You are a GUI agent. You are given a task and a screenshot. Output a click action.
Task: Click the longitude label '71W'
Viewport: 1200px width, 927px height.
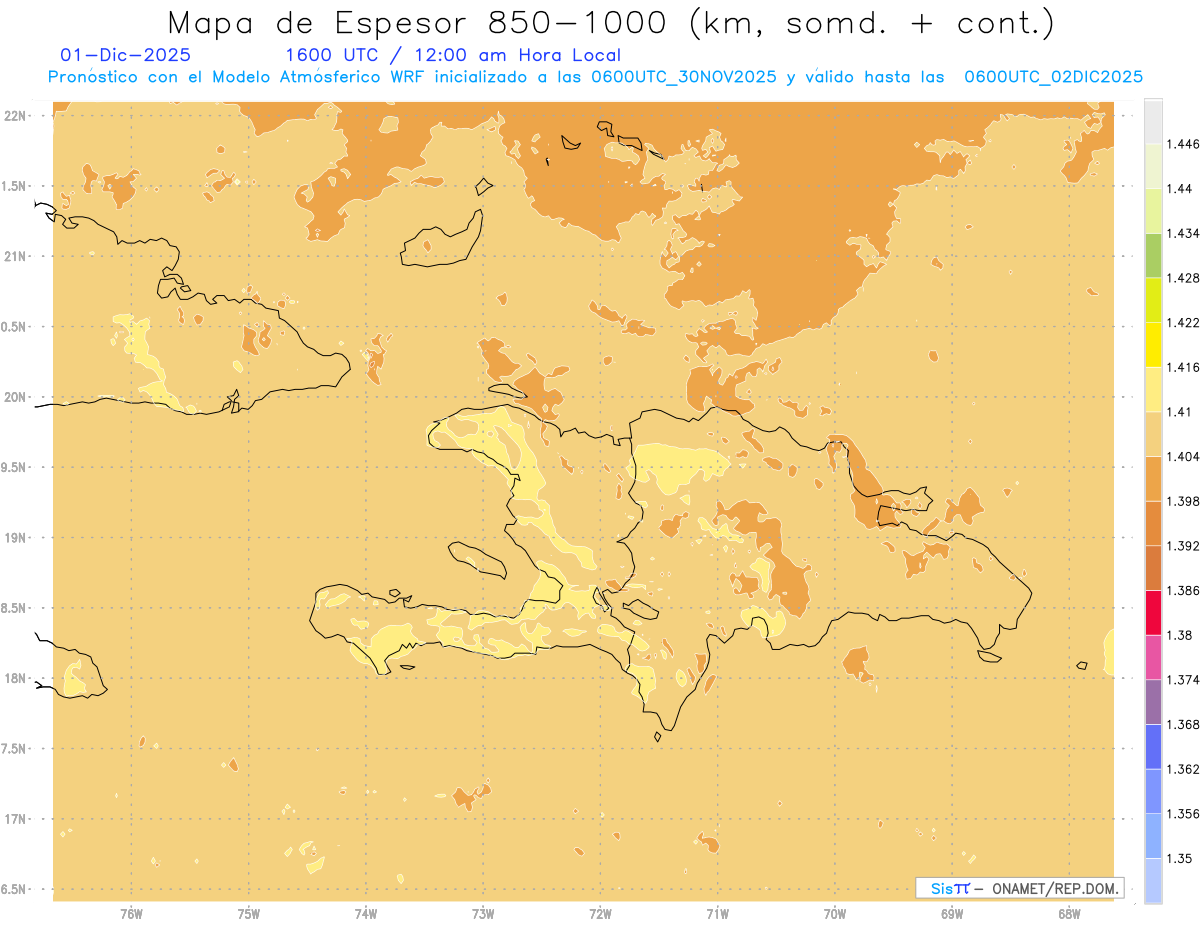(717, 914)
